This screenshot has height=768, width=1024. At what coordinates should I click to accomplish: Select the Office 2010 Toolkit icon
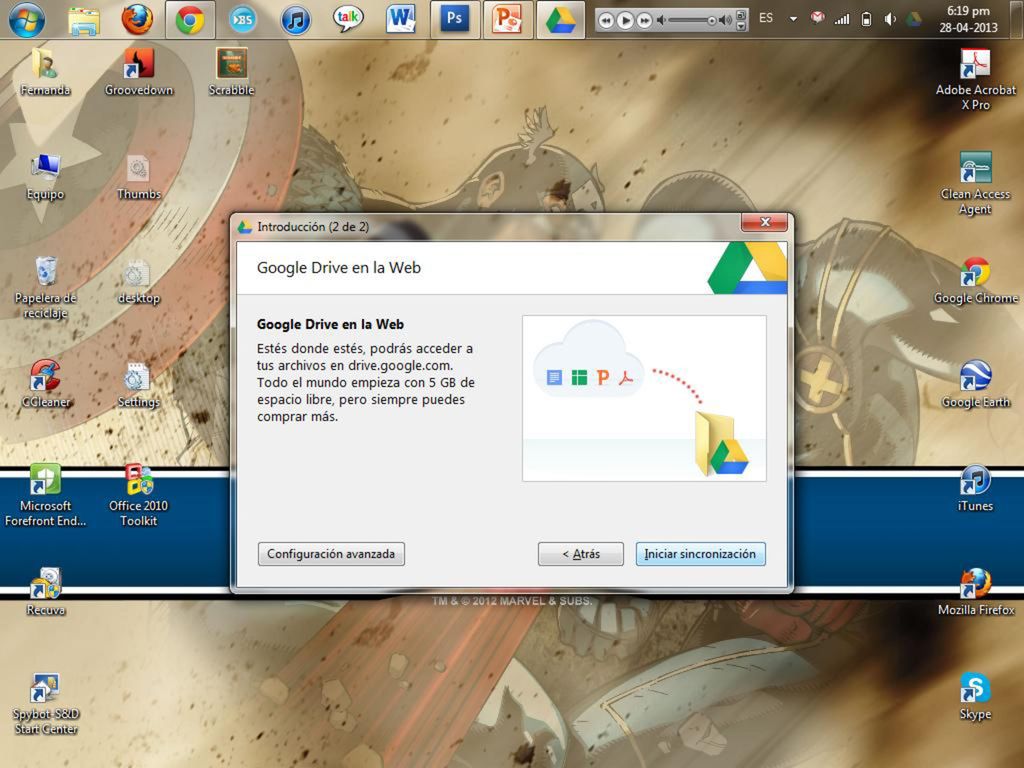pyautogui.click(x=138, y=495)
